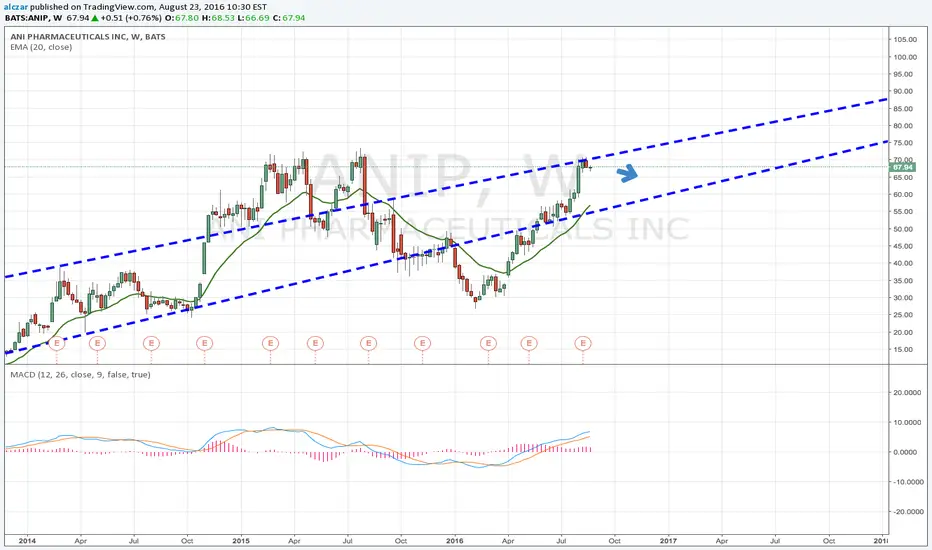The image size is (932, 550).
Task: Click the earnings E marker near August 2014
Action: pyautogui.click(x=151, y=343)
